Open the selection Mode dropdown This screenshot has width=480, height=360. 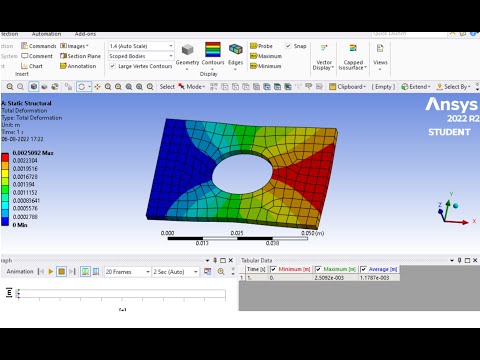[192, 87]
